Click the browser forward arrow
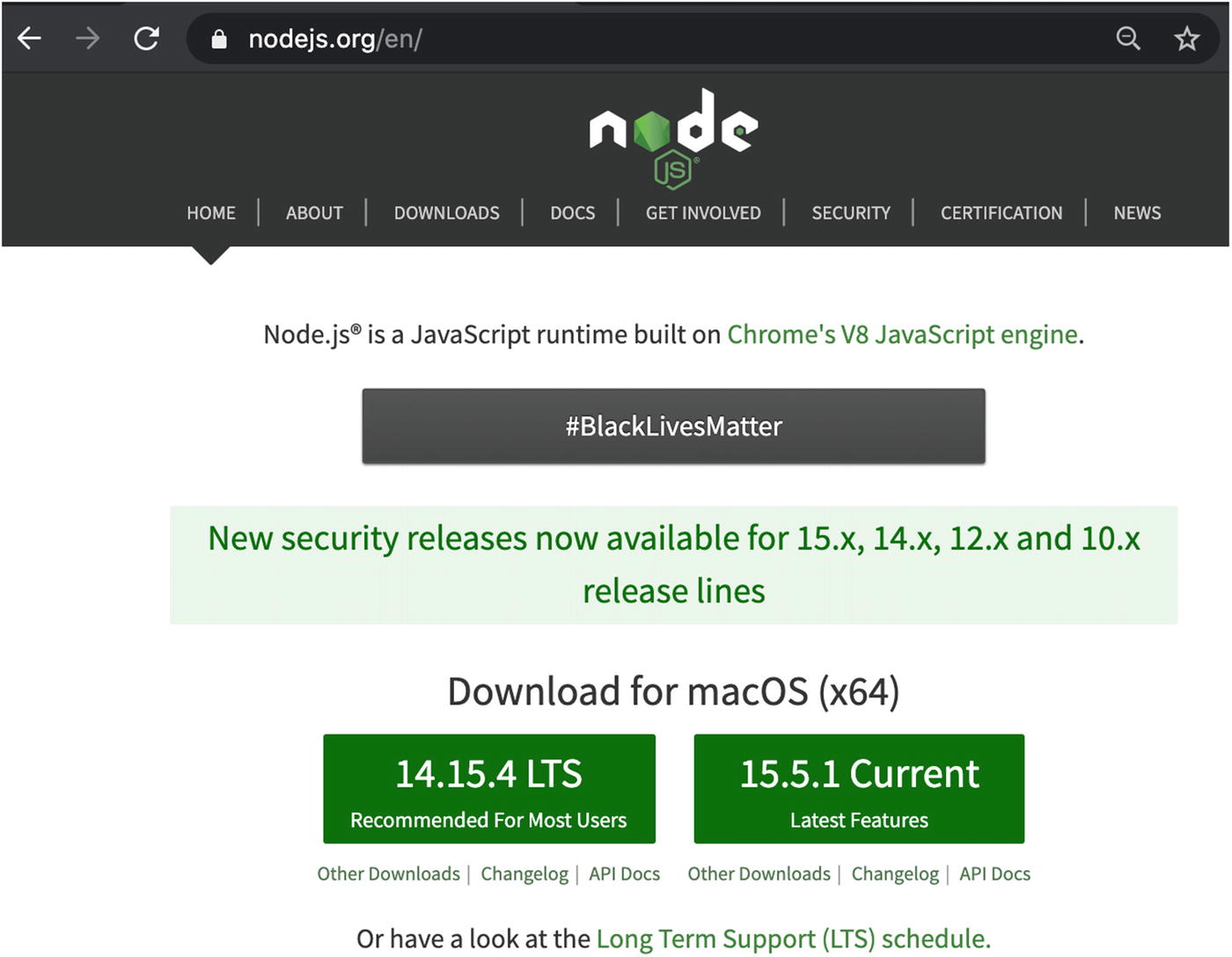Screen dimensions: 1232x957 tap(87, 39)
